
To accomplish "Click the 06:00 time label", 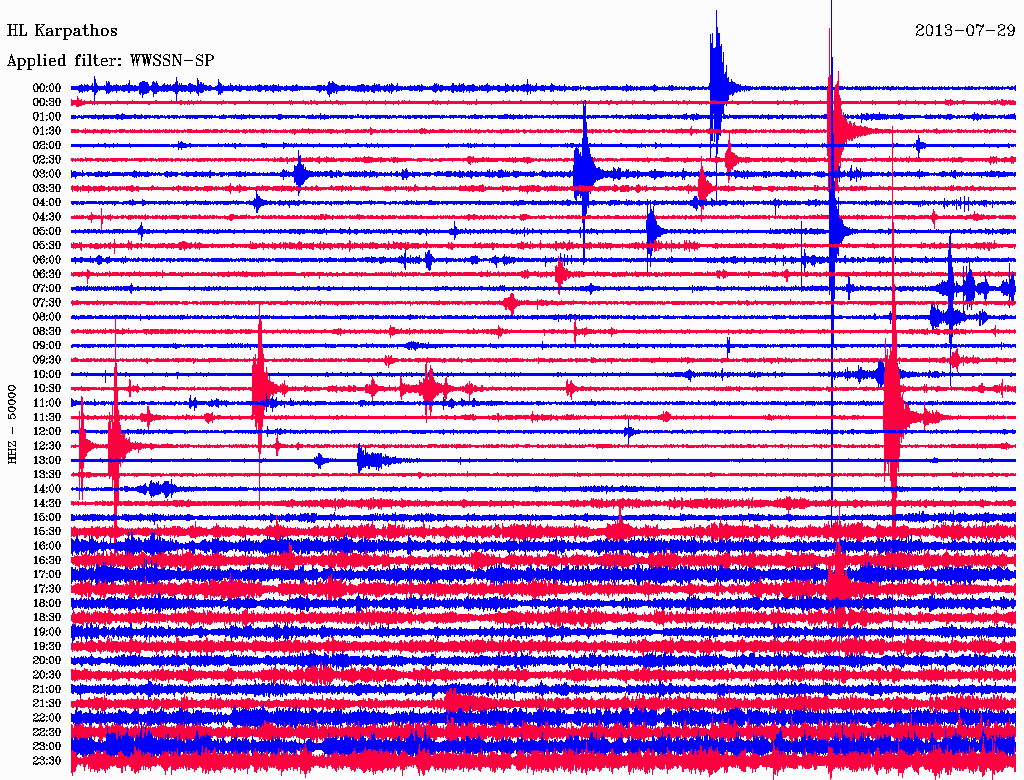I will pos(47,259).
